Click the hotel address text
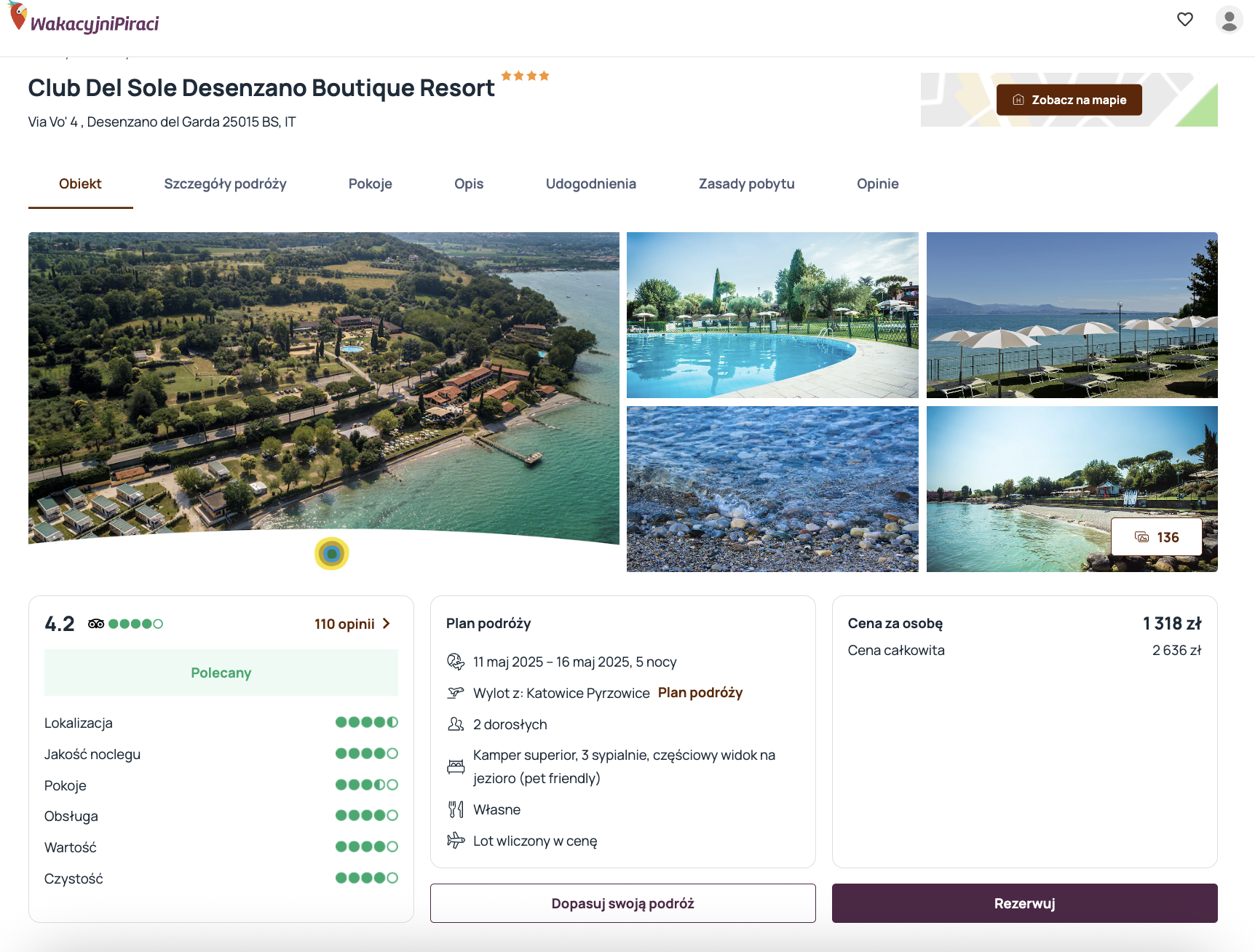The width and height of the screenshot is (1255, 952). pyautogui.click(x=162, y=122)
